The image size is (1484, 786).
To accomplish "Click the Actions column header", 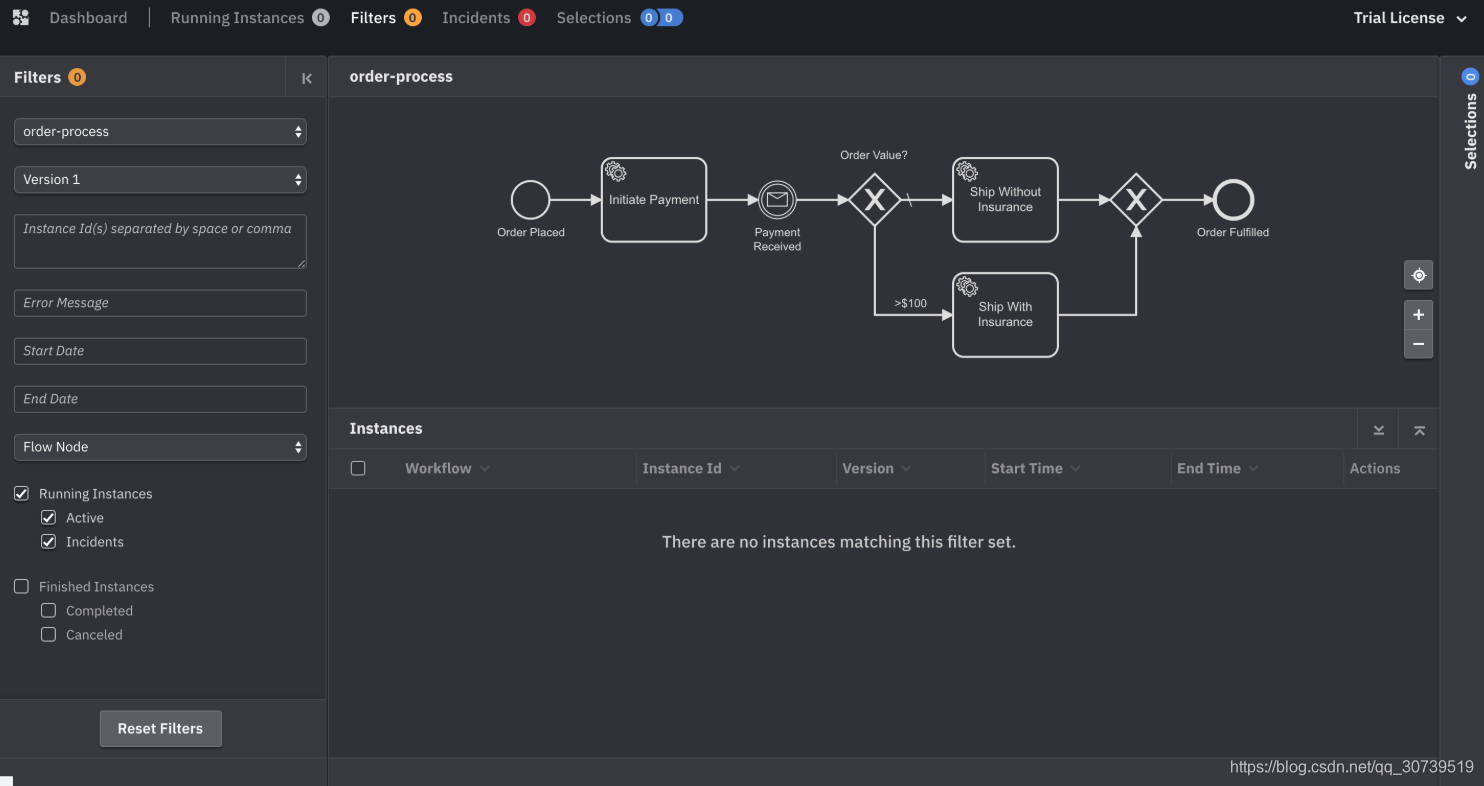I will pos(1375,468).
